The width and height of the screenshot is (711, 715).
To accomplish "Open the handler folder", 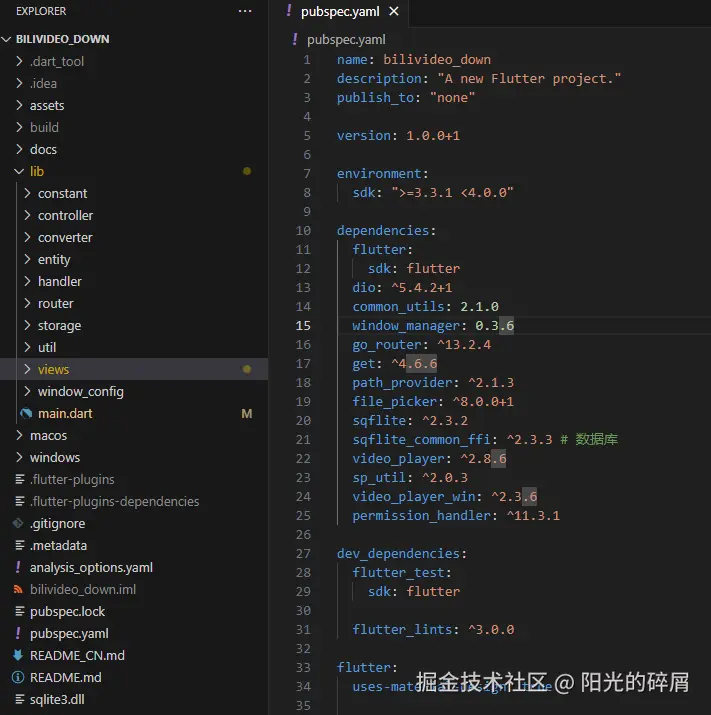I will pos(60,281).
